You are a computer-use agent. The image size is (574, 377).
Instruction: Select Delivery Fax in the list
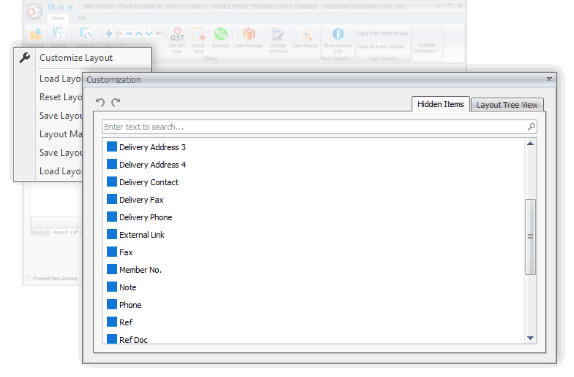141,200
